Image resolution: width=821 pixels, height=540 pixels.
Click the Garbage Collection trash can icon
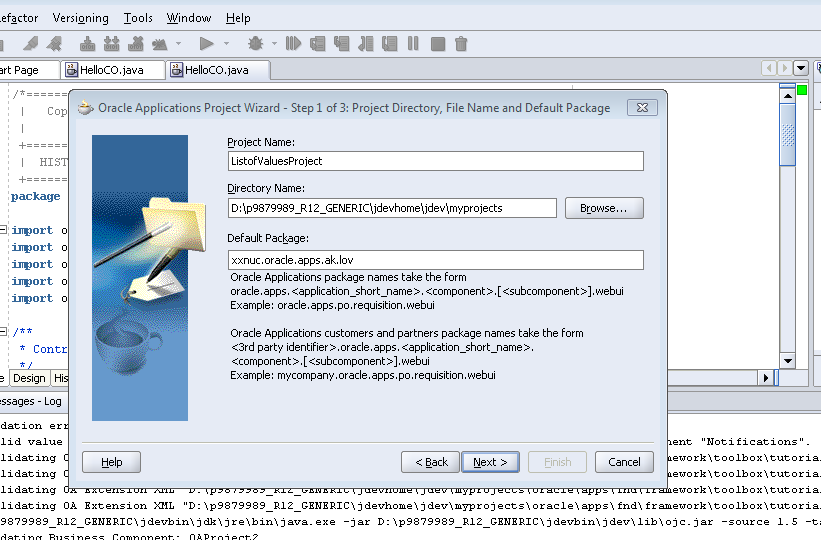click(461, 43)
